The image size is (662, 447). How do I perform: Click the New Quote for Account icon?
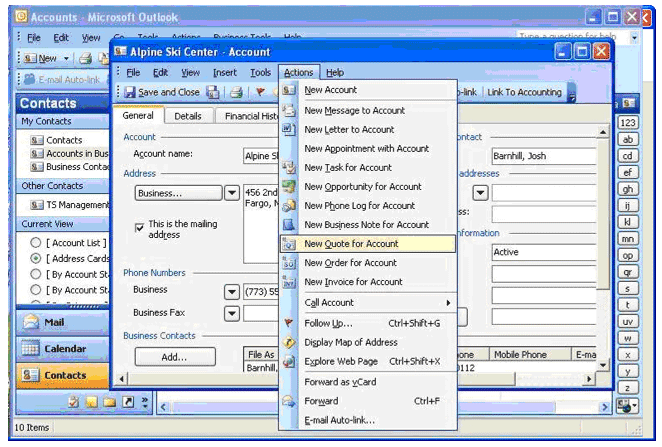tap(289, 244)
